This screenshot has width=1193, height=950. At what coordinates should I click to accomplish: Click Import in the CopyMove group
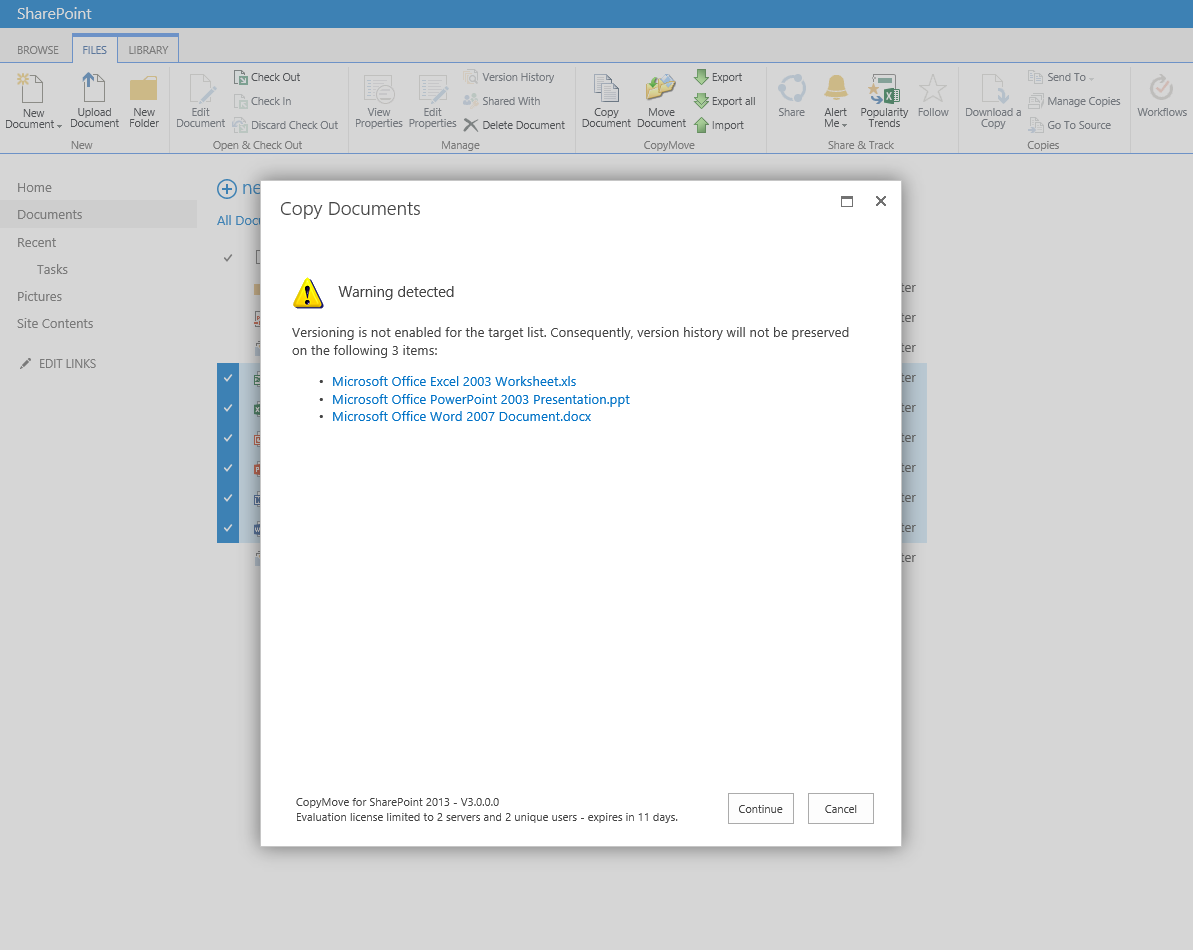719,125
